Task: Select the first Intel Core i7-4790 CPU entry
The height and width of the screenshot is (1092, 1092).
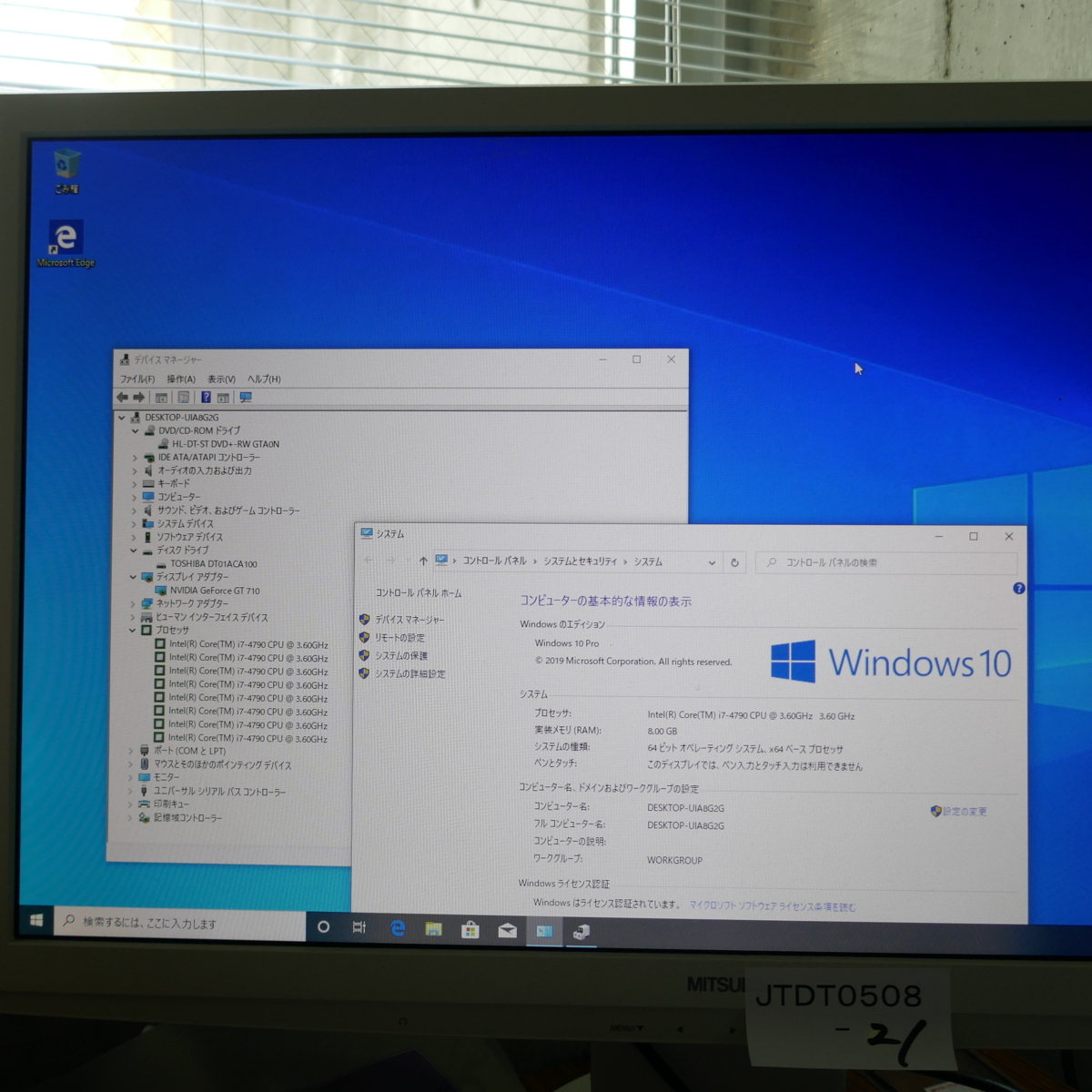Action: tap(248, 644)
